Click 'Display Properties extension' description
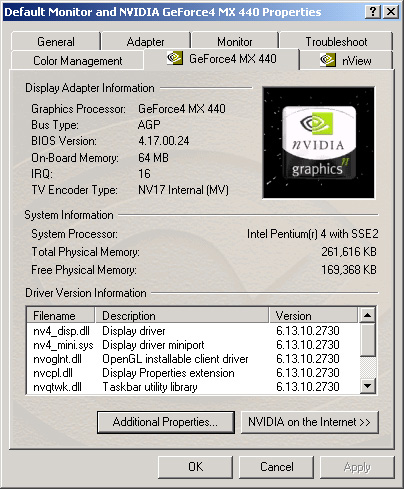The width and height of the screenshot is (404, 489). (168, 373)
